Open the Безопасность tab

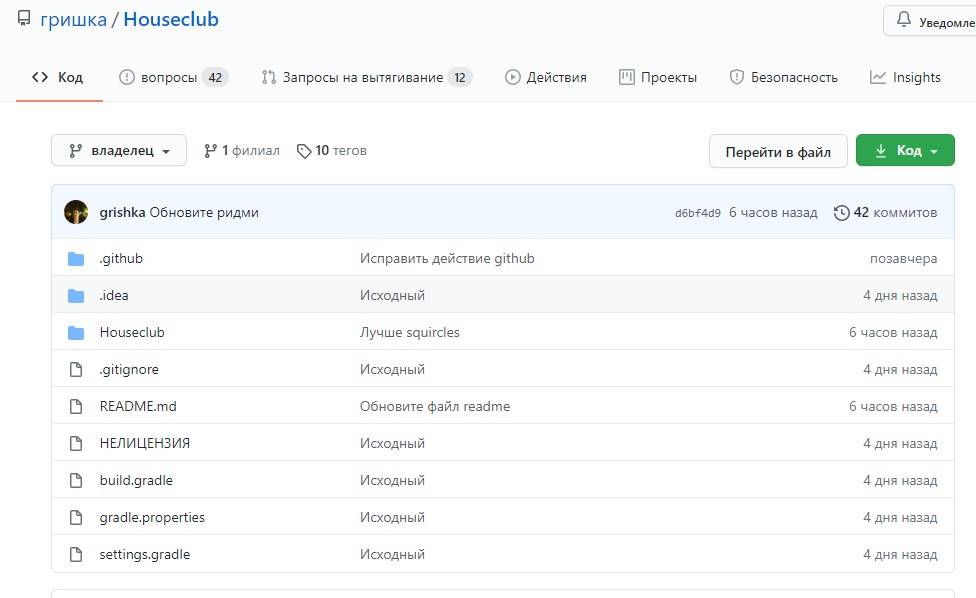(783, 77)
